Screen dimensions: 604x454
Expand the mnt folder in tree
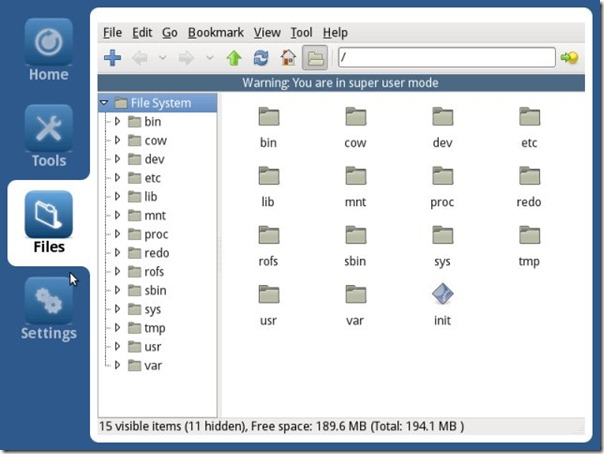pyautogui.click(x=117, y=215)
